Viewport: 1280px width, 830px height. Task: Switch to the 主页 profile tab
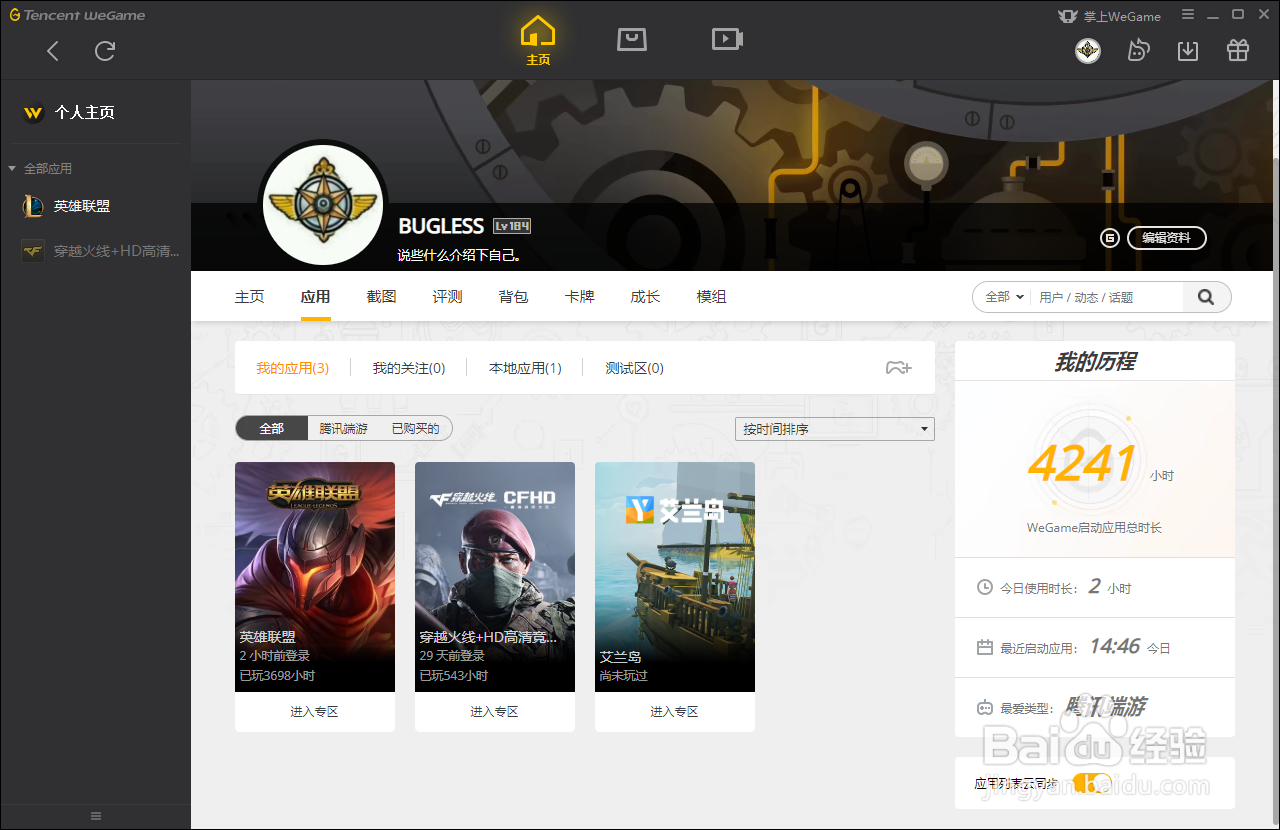[x=250, y=297]
